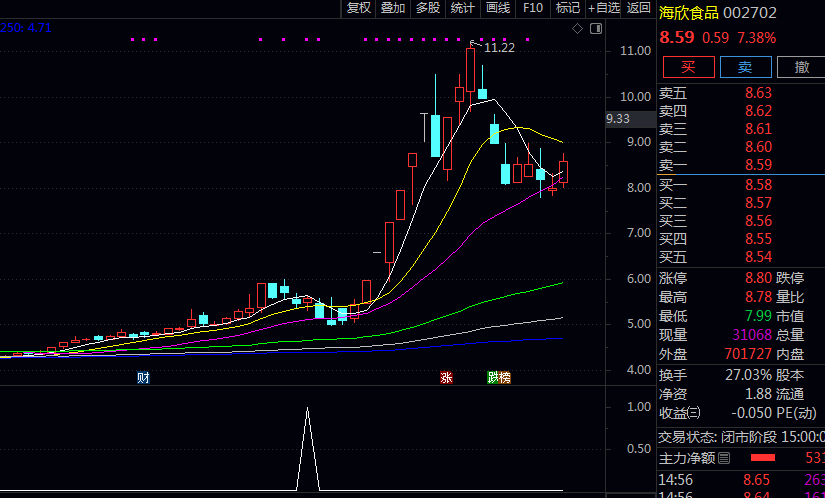Click 返回 to go back

(x=639, y=8)
